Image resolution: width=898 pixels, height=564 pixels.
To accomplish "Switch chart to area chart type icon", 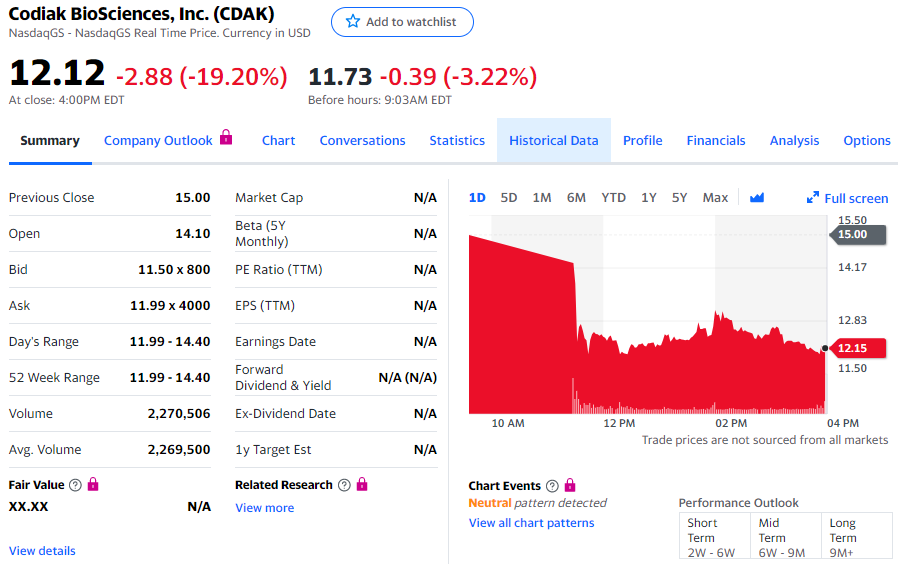I will point(757,198).
